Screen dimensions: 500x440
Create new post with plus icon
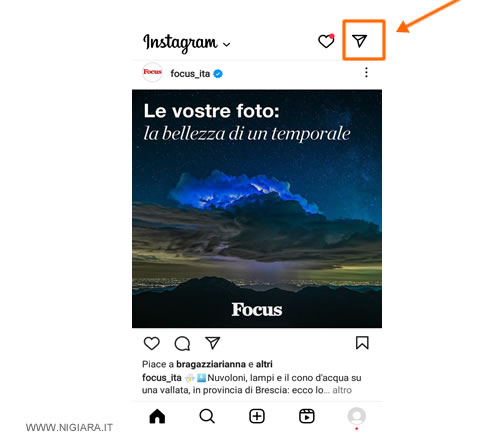[x=257, y=416]
